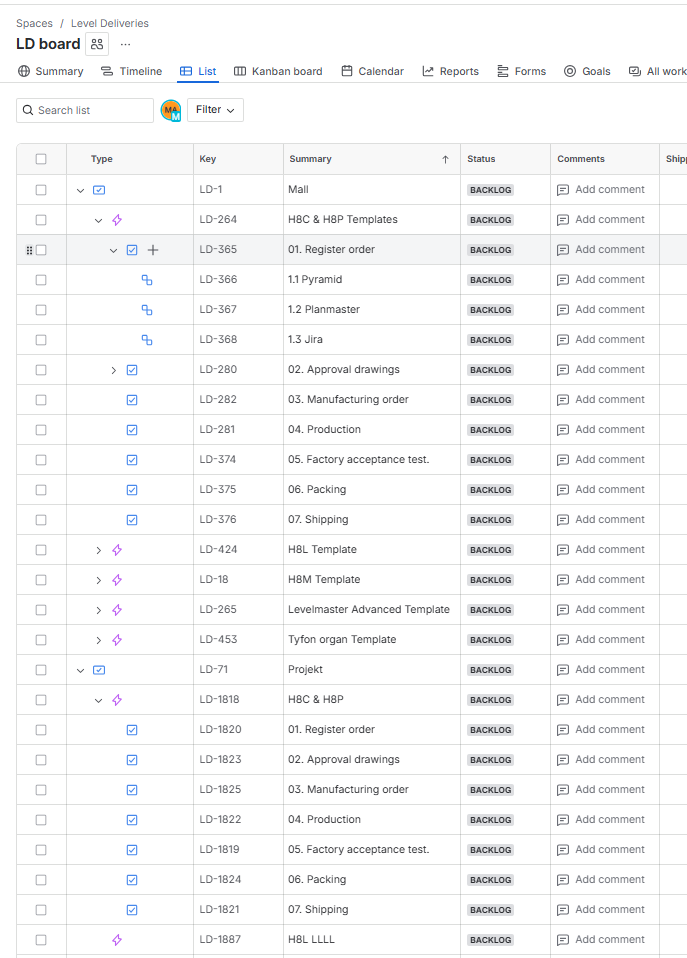
Task: Check the row checkbox for LD-71 Projekt
Action: pyautogui.click(x=41, y=669)
